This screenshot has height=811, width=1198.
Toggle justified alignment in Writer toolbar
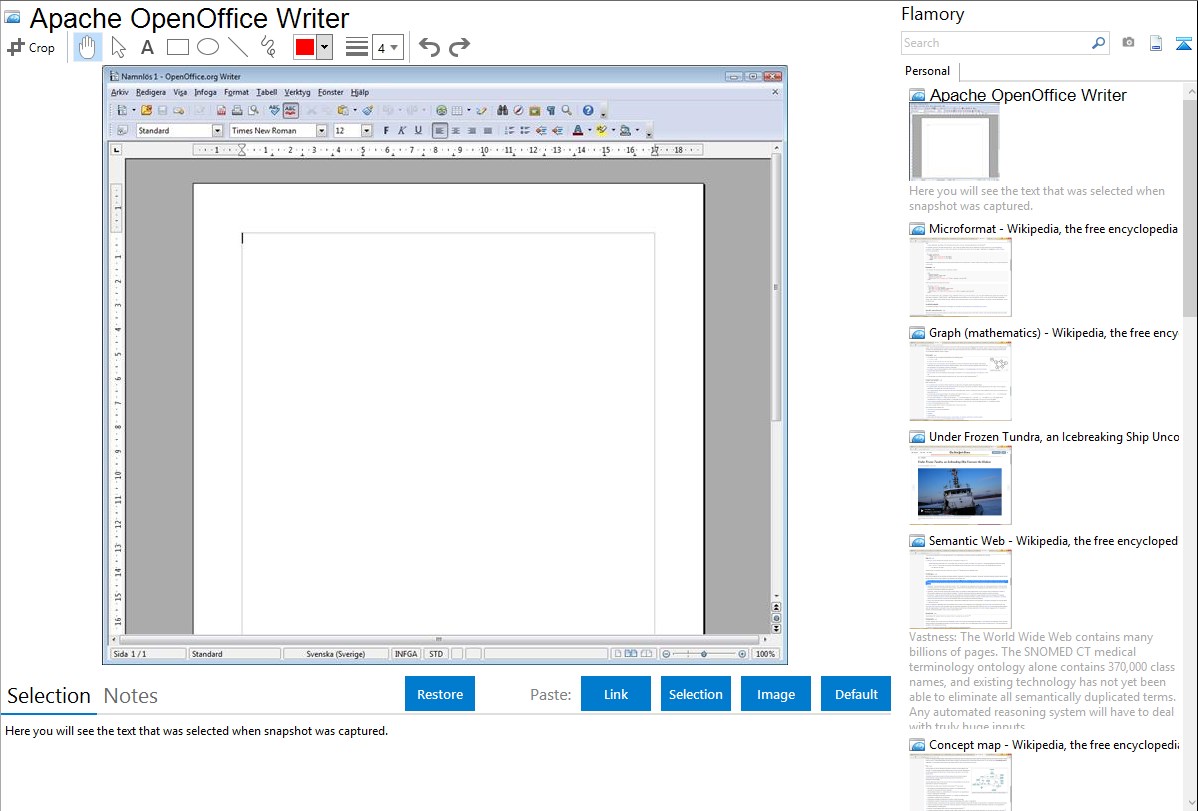487,131
